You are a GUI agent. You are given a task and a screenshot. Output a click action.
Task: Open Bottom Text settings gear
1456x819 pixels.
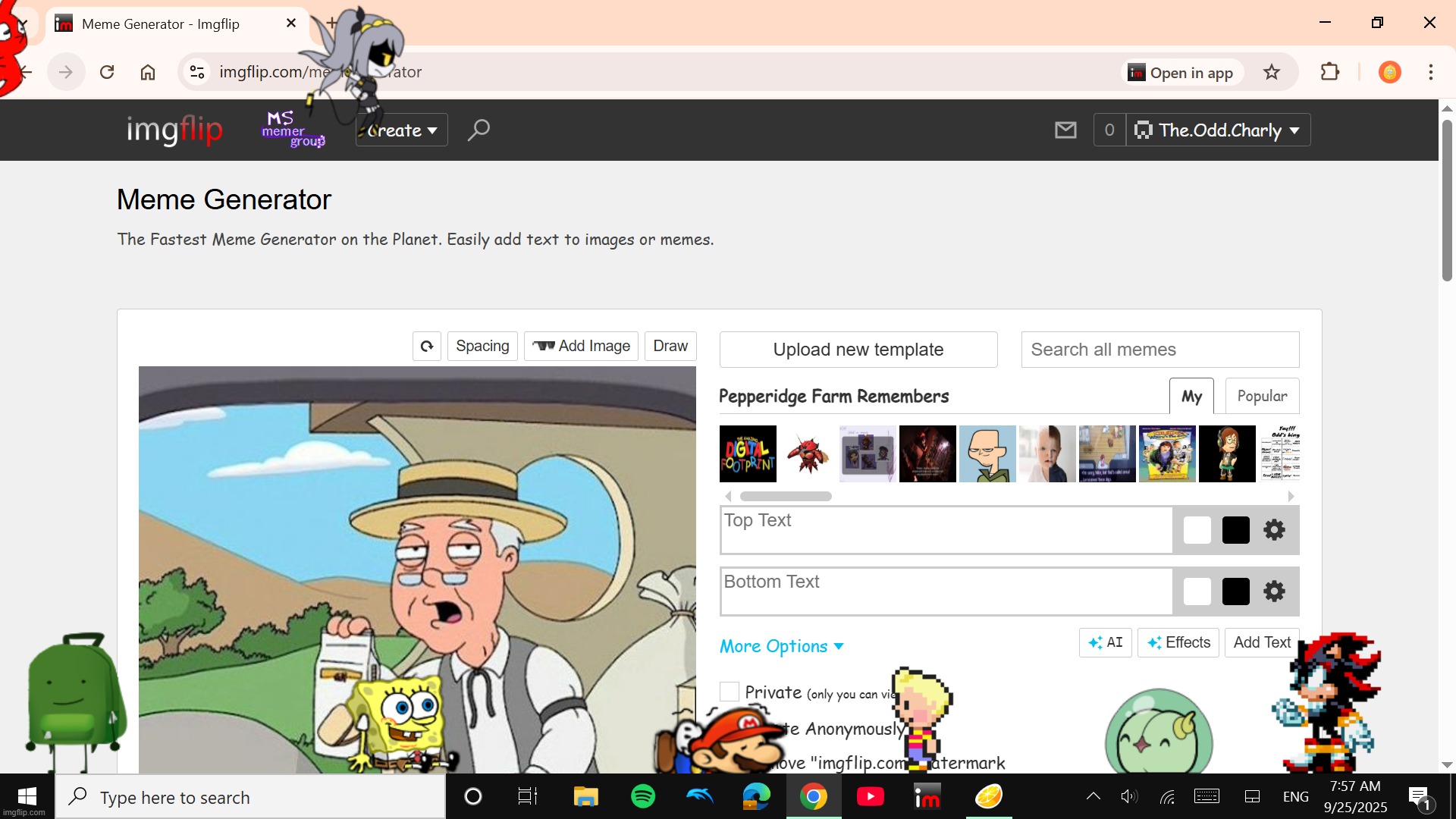[1274, 591]
